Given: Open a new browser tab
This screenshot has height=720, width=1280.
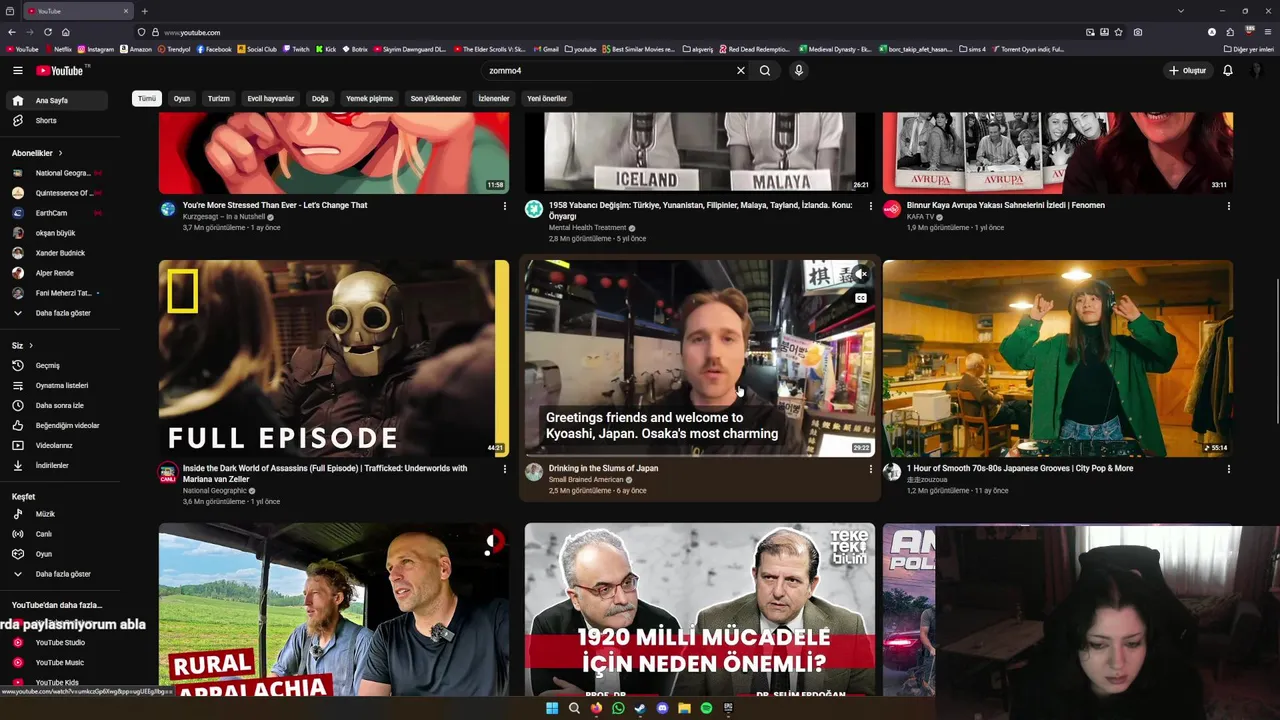Looking at the screenshot, I should click(145, 11).
